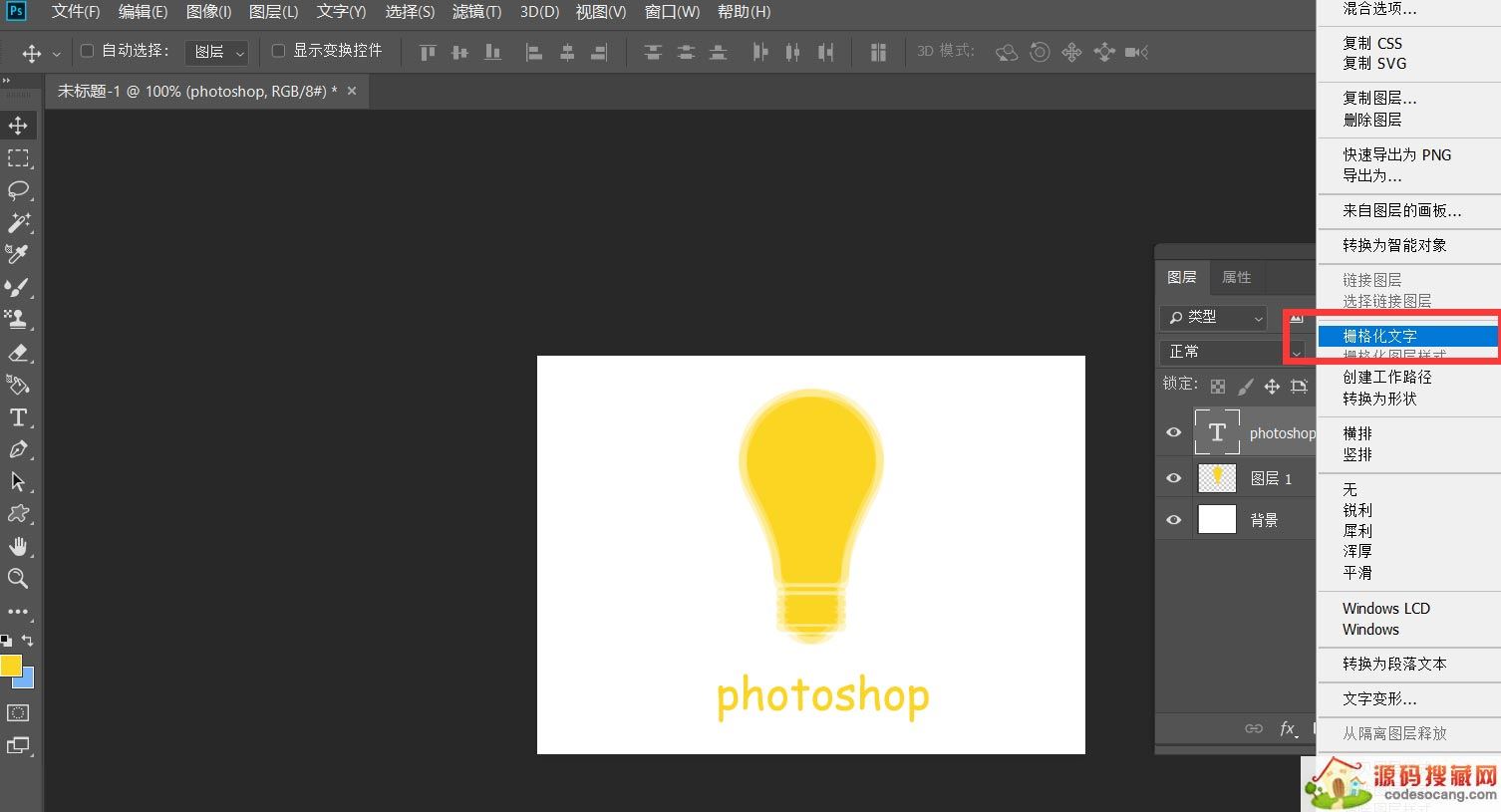Click auto-align layers icon

[x=878, y=52]
